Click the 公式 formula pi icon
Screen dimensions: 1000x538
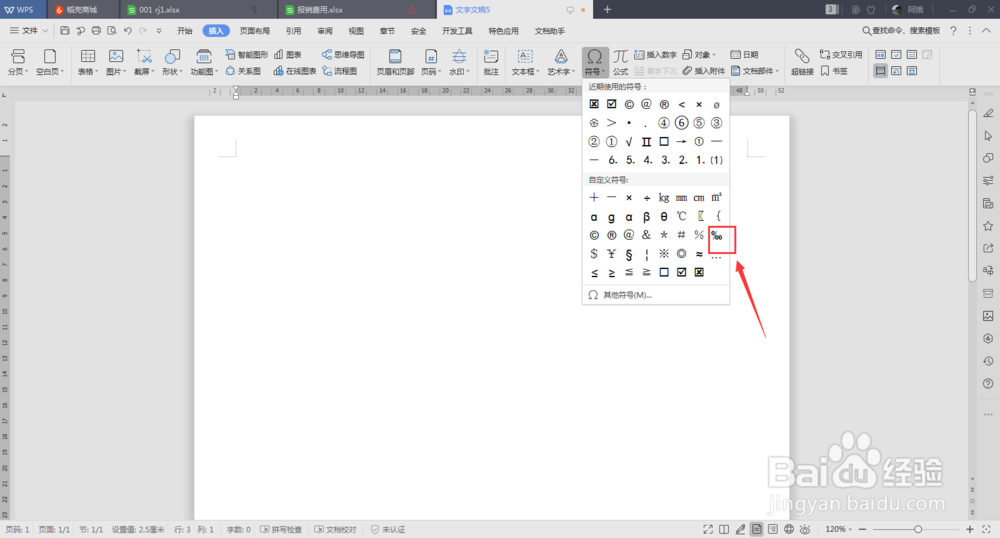[620, 62]
